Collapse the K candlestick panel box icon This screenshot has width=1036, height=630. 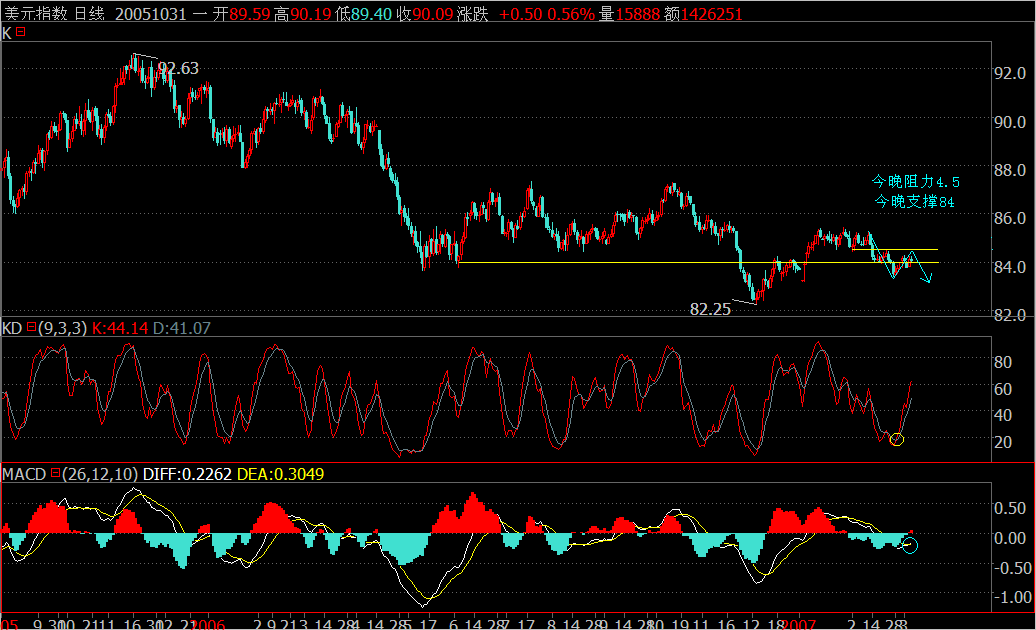click(20, 32)
